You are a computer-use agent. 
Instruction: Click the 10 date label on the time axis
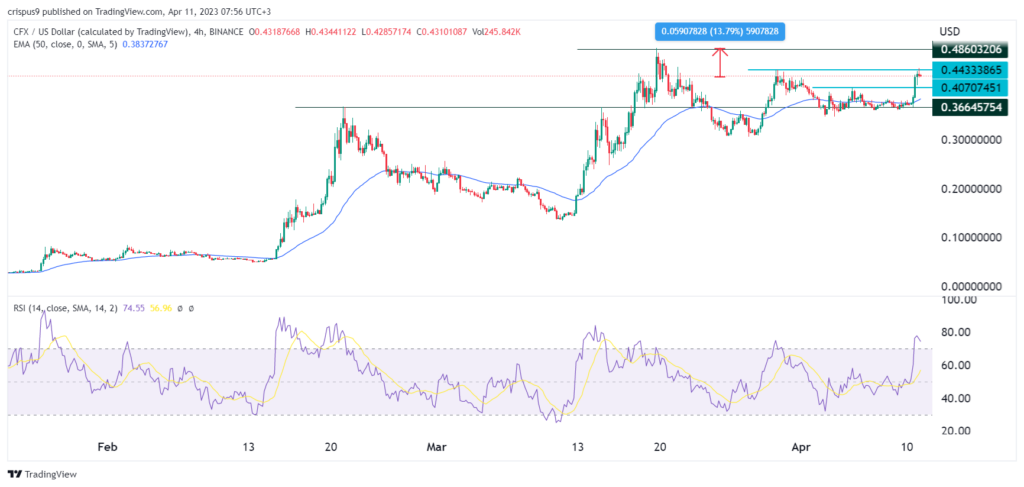coord(908,447)
